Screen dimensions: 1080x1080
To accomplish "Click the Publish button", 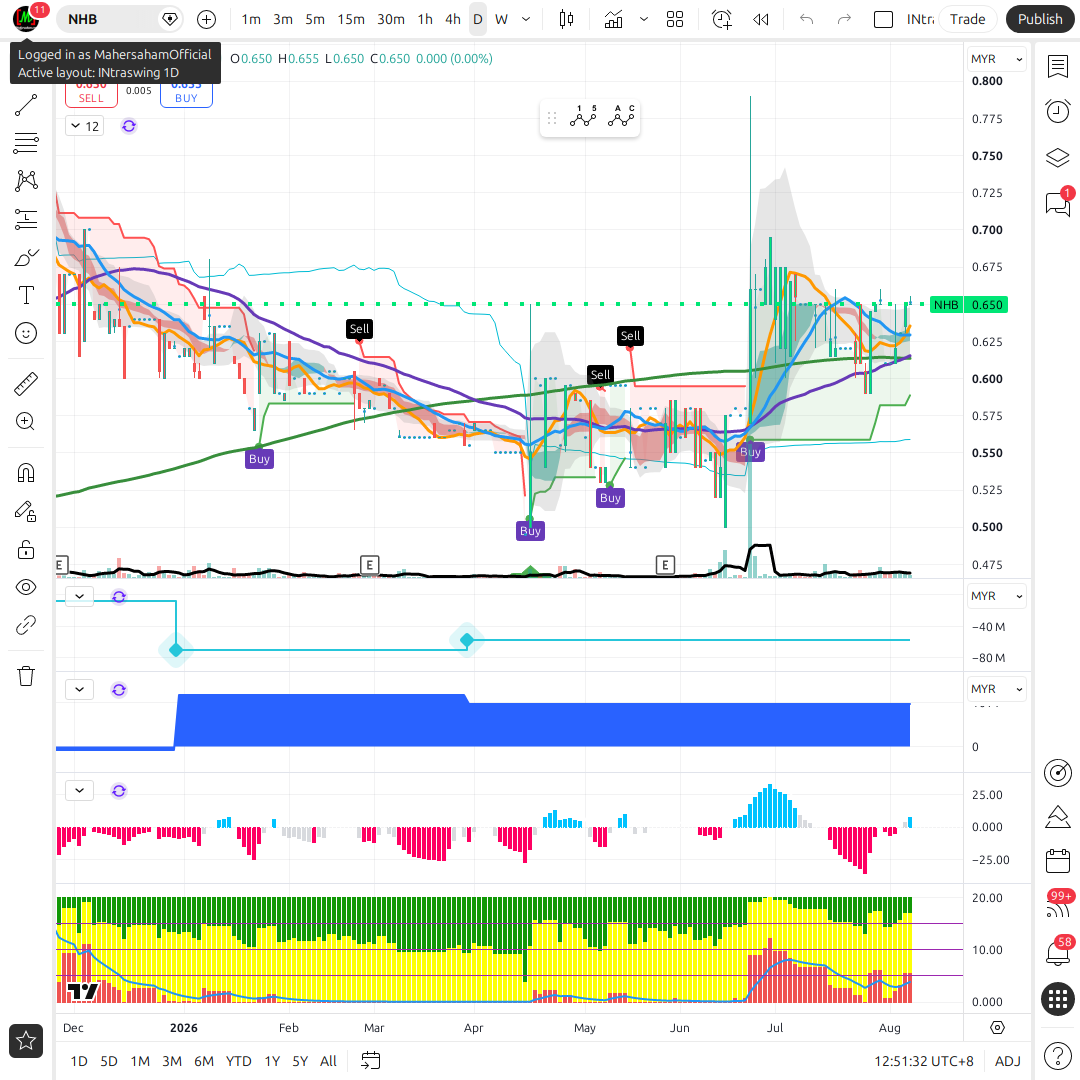I will (1039, 19).
